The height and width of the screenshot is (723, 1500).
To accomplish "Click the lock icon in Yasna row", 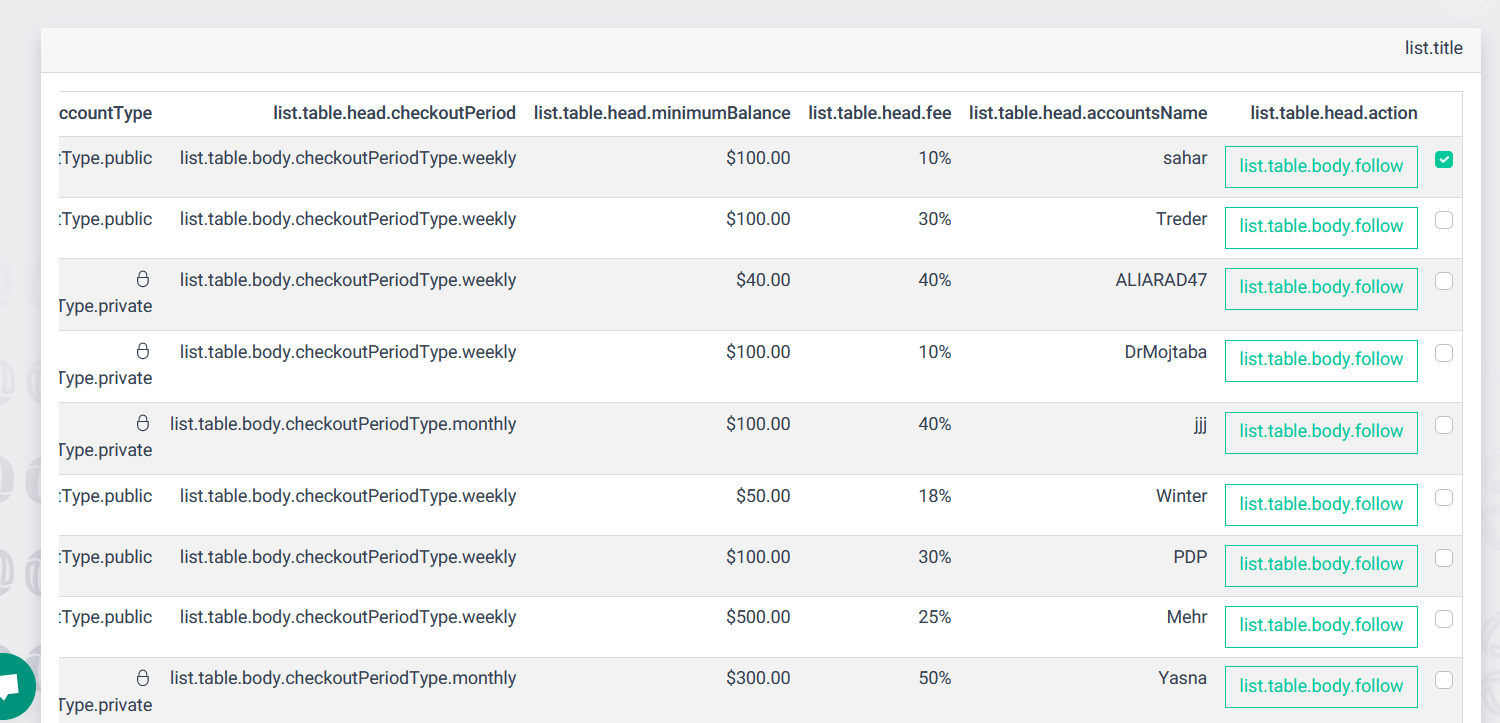I will click(x=142, y=678).
